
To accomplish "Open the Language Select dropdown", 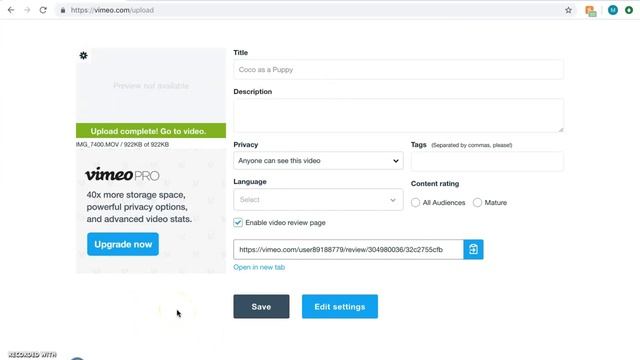I will [x=318, y=200].
